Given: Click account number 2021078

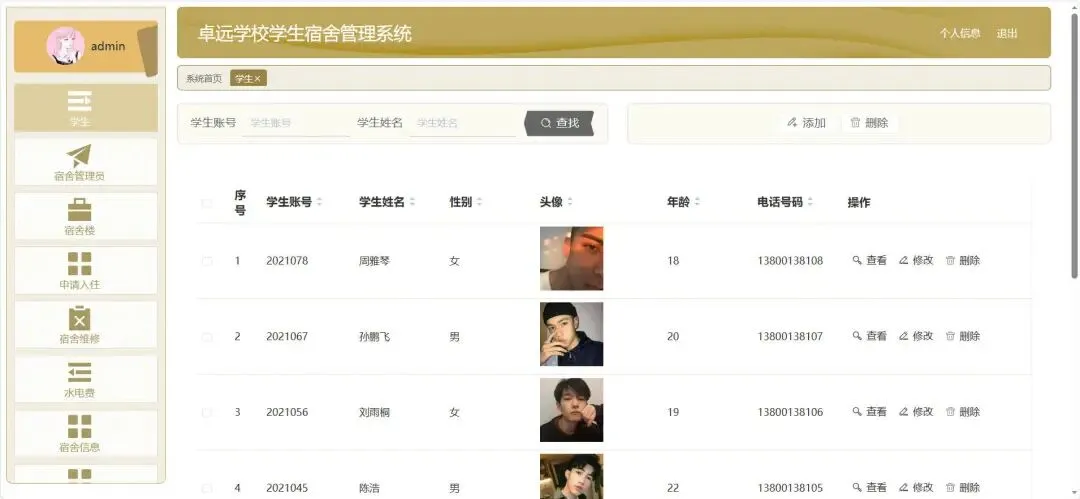Looking at the screenshot, I should (x=287, y=261).
